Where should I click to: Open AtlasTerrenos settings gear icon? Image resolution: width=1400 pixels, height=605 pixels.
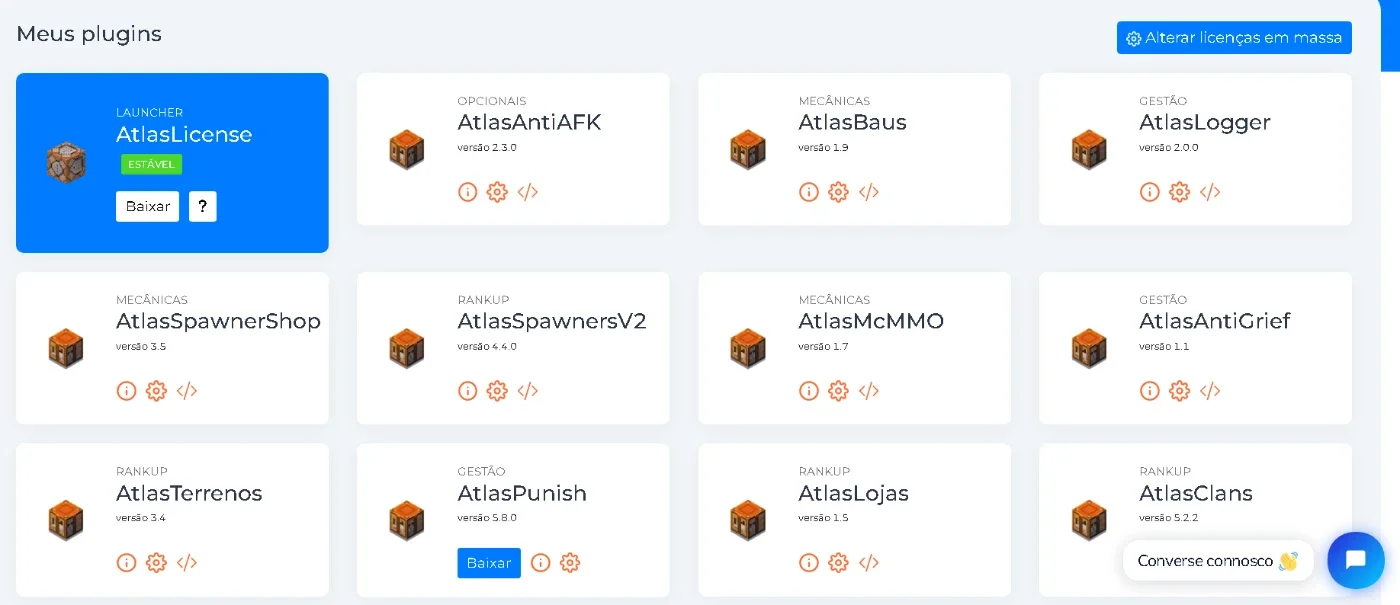pyautogui.click(x=156, y=563)
